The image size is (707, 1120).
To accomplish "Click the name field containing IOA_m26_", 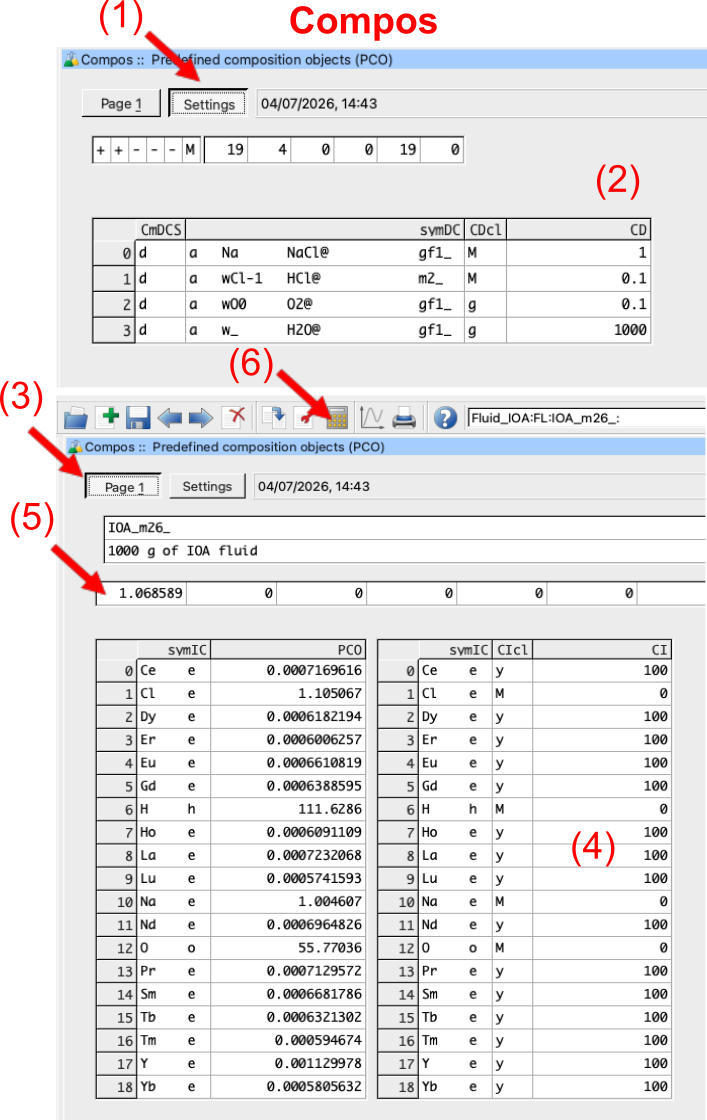I will [x=405, y=528].
